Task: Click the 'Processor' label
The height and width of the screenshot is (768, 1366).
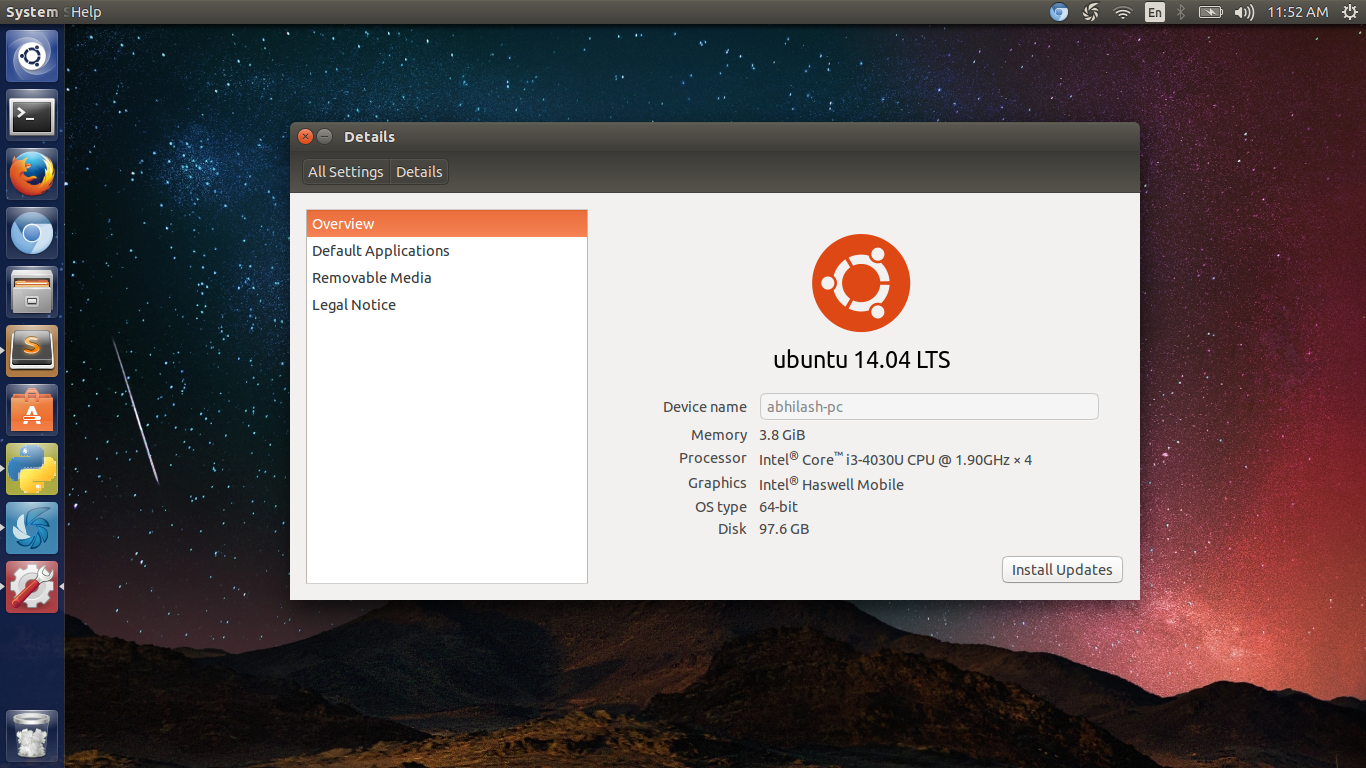Action: click(713, 458)
